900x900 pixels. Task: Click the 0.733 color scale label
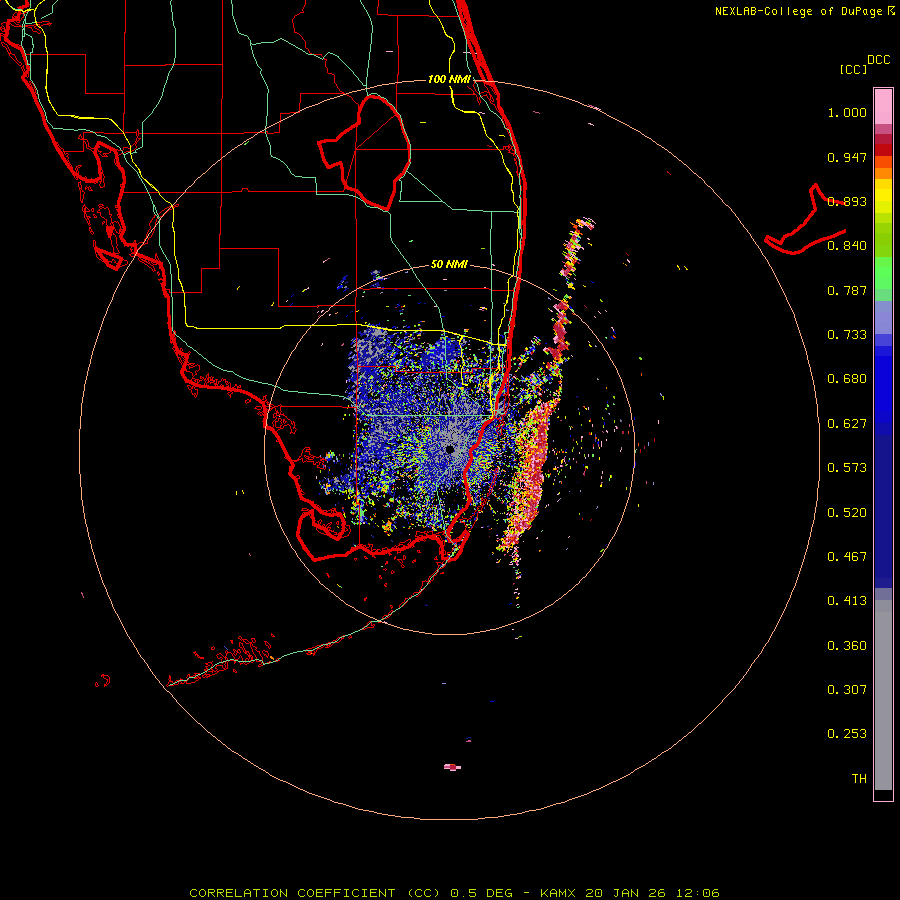[x=847, y=335]
